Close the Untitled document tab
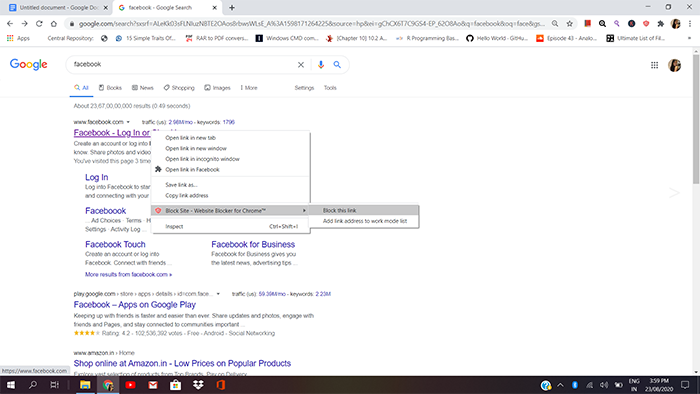This screenshot has width=700, height=394. click(x=106, y=8)
